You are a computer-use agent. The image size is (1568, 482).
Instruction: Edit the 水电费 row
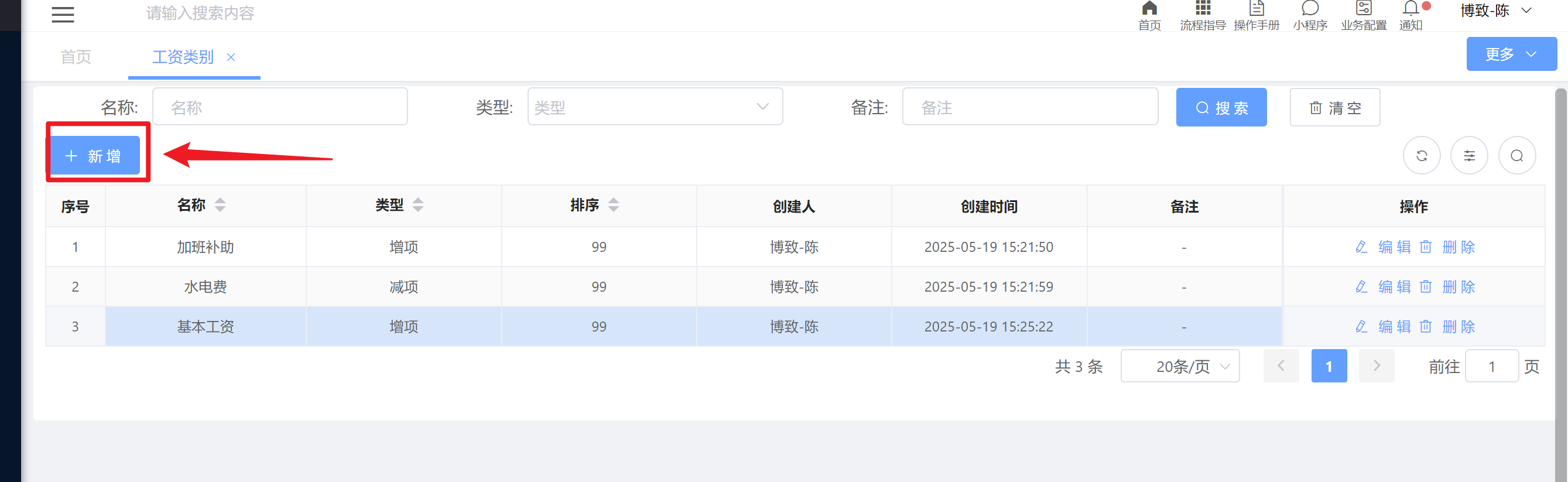[1383, 286]
